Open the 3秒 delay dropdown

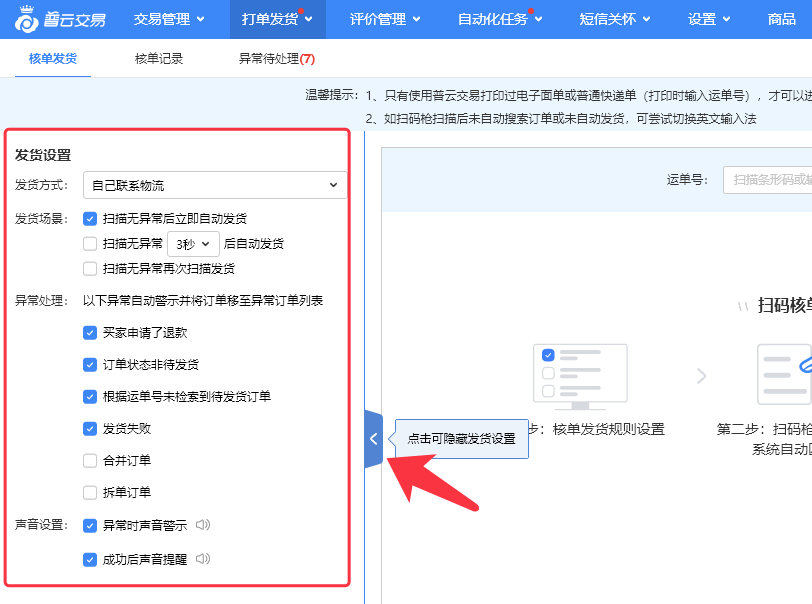point(193,244)
